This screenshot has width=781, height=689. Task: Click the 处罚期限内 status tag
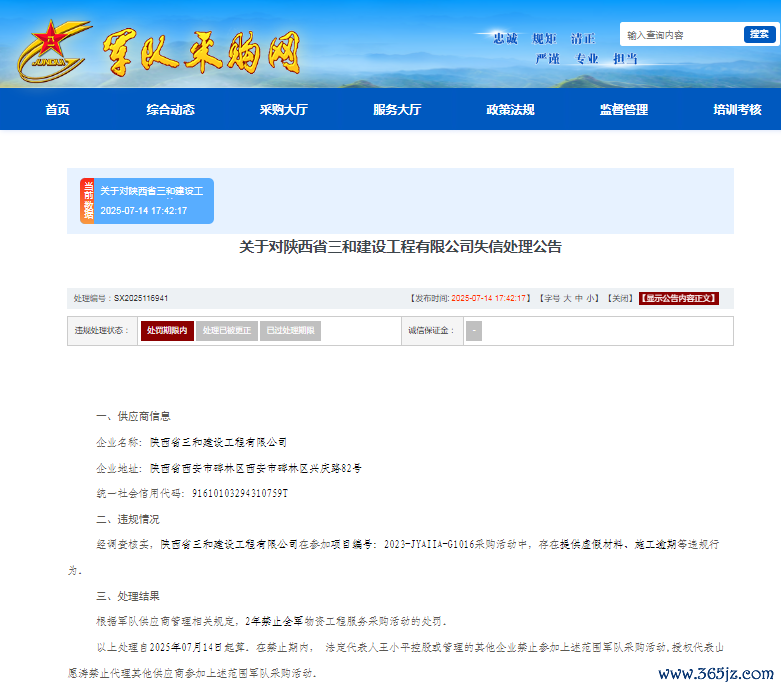pyautogui.click(x=167, y=331)
